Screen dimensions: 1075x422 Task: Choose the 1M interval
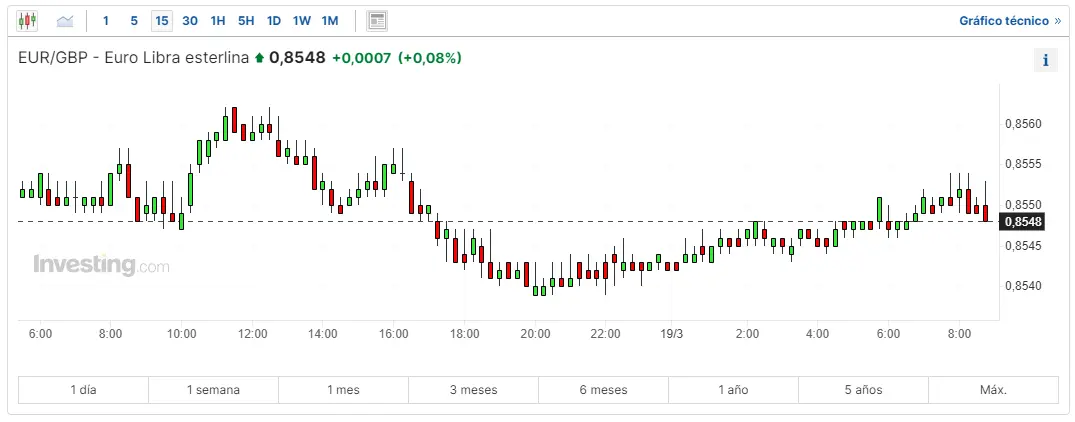coord(330,21)
